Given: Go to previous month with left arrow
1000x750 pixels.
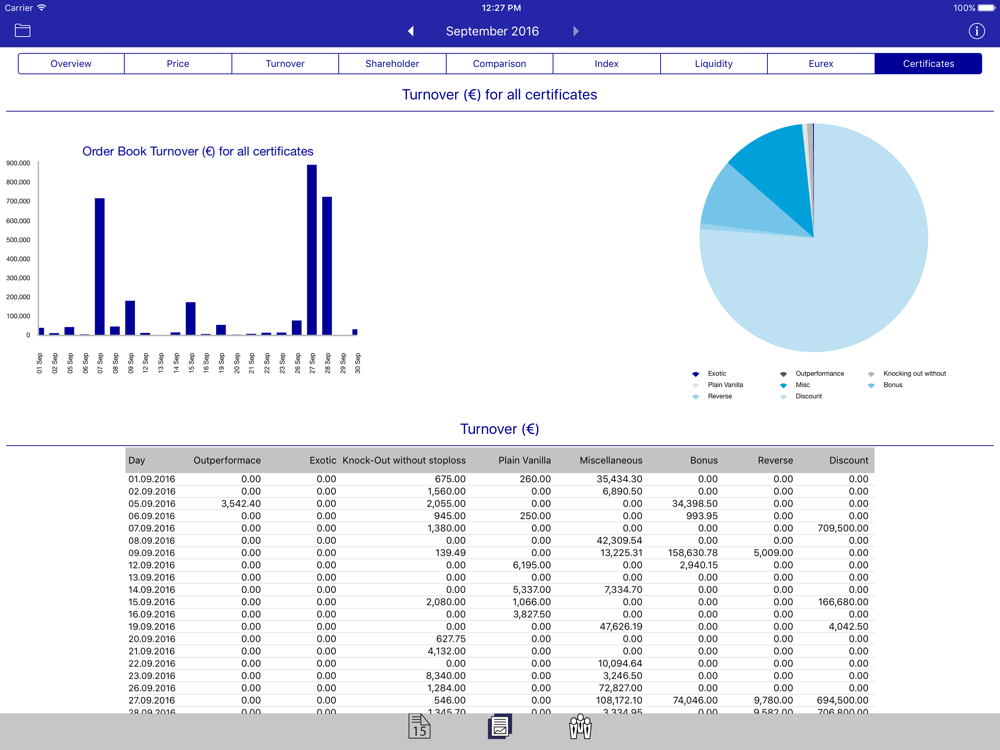Looking at the screenshot, I should tap(411, 31).
